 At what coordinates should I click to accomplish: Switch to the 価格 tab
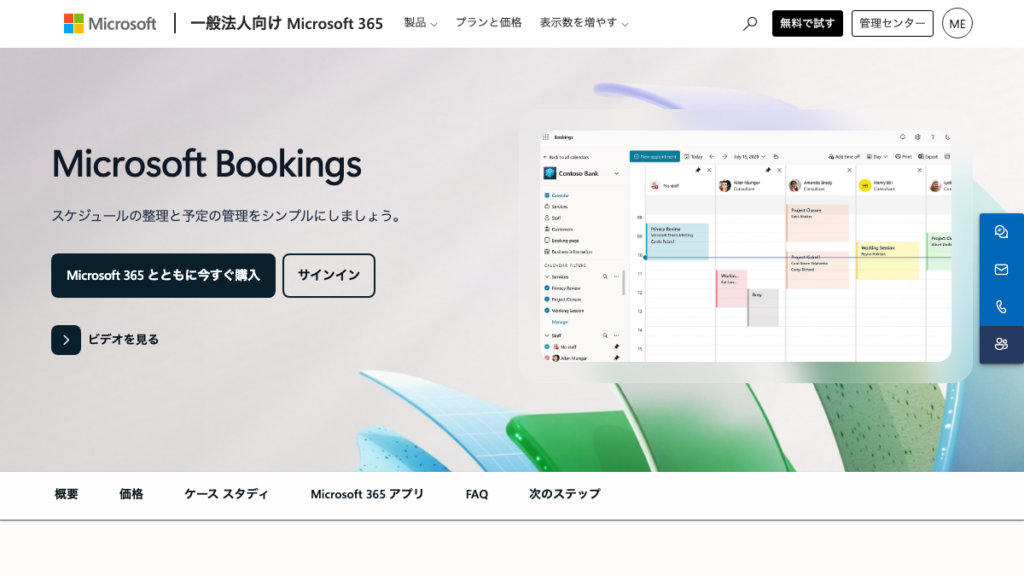point(131,494)
